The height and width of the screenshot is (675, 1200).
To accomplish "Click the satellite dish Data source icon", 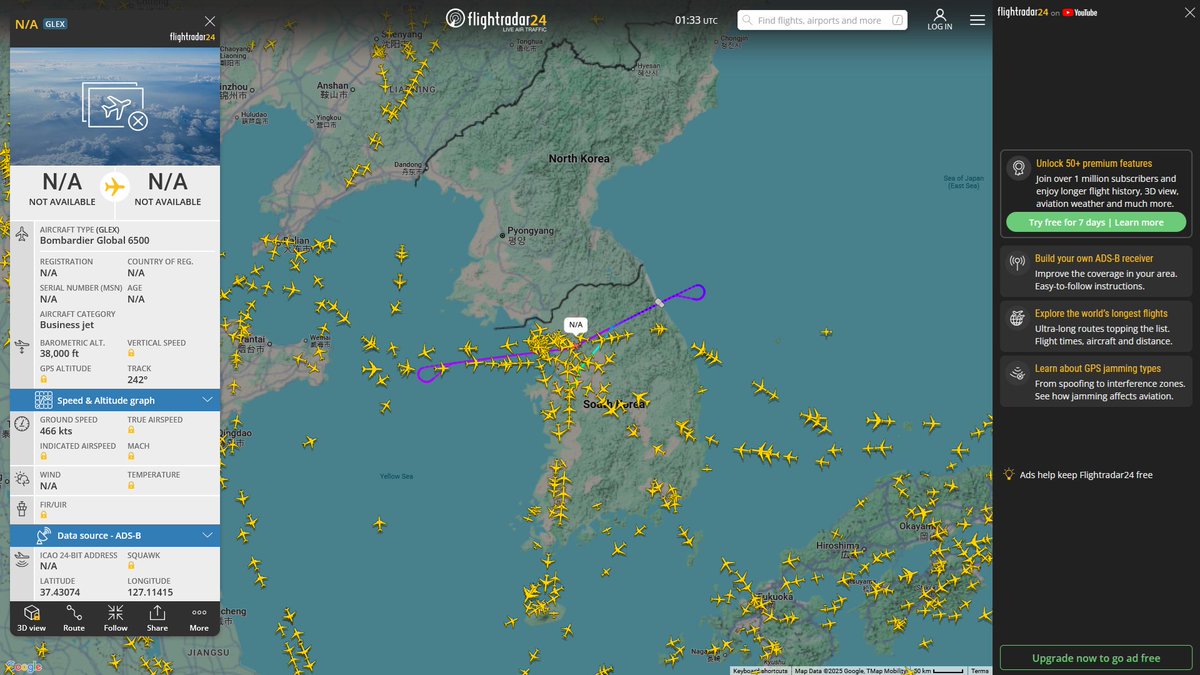I will tap(43, 535).
